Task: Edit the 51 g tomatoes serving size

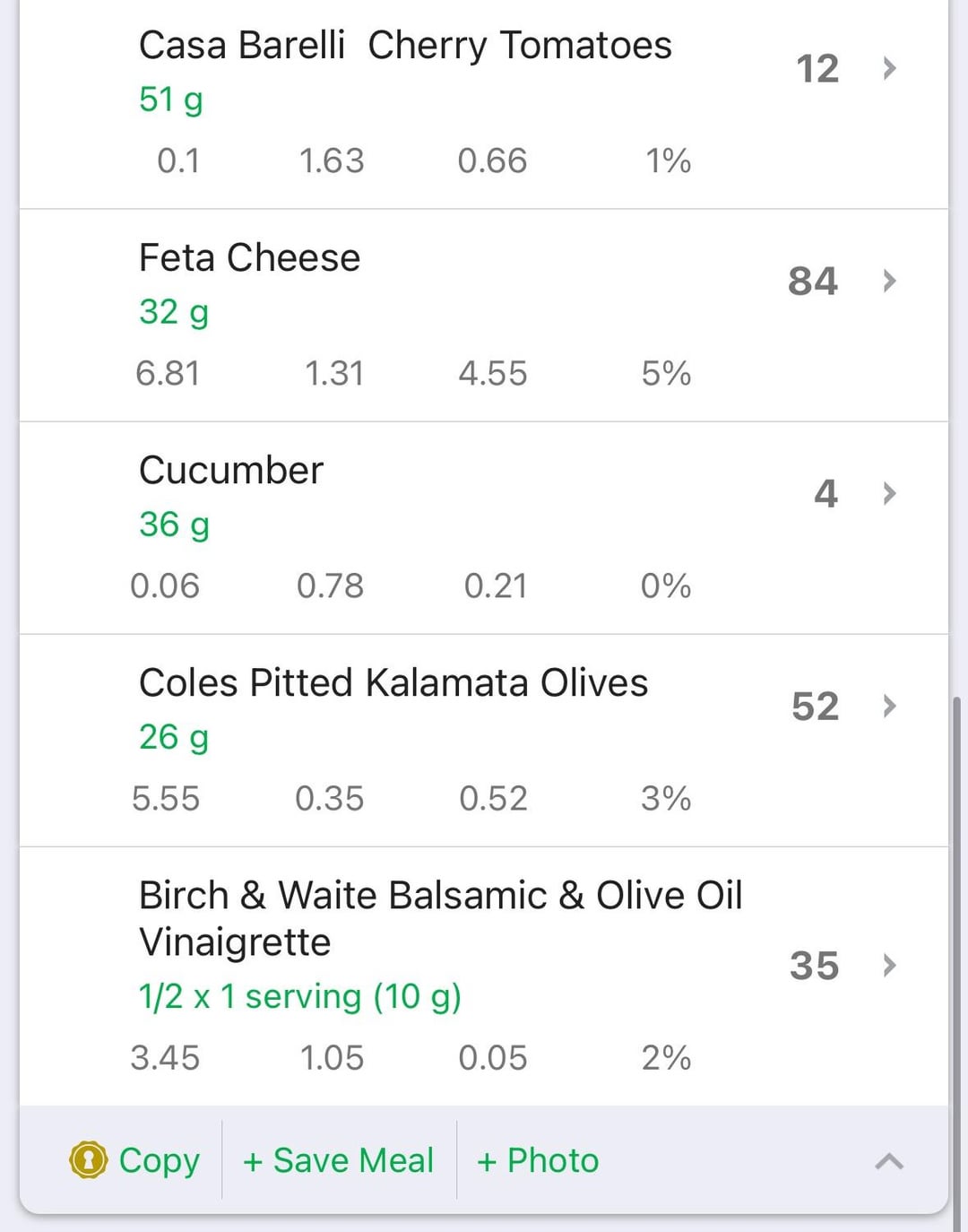Action: tap(170, 100)
